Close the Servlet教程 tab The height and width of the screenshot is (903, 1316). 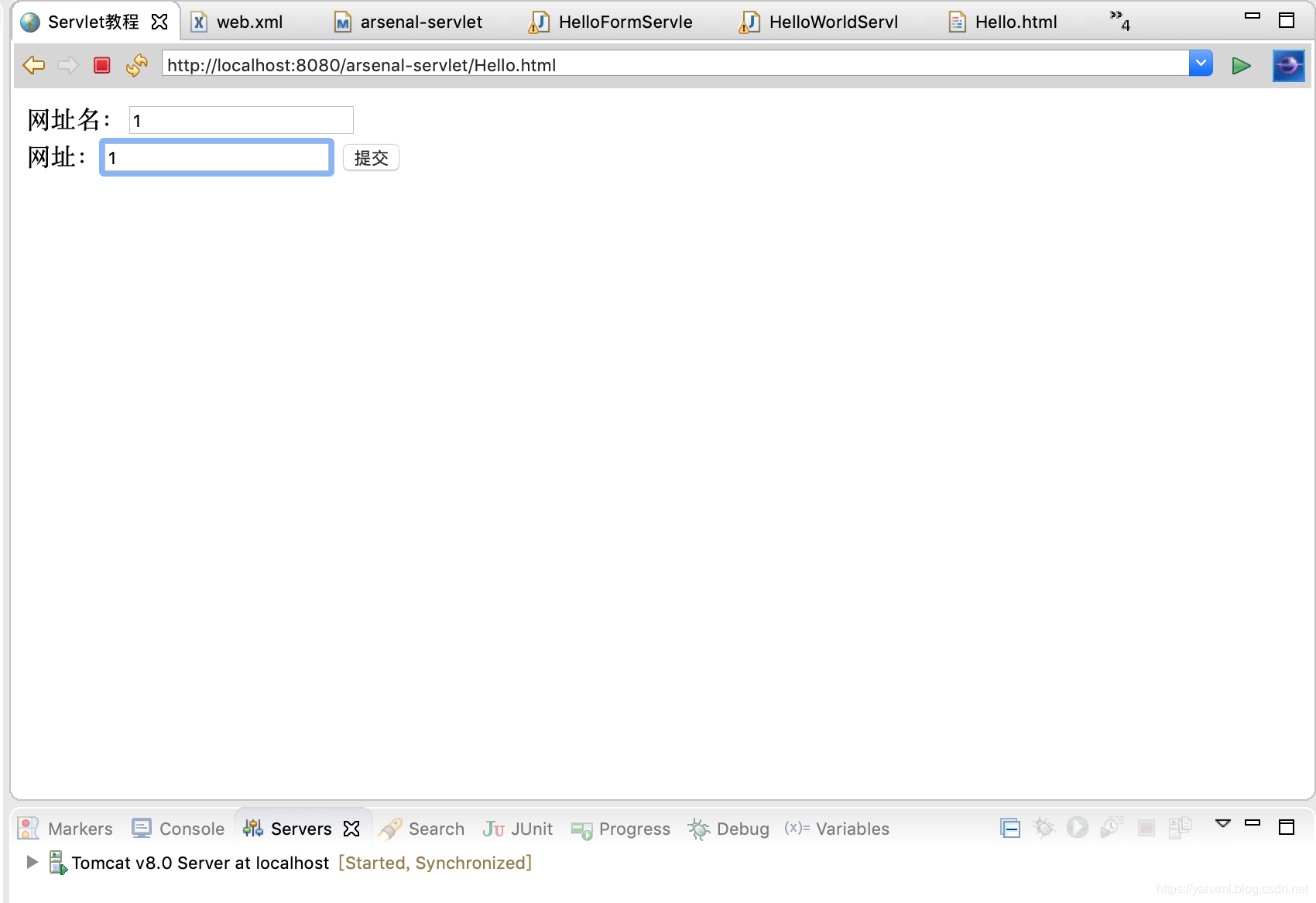(x=159, y=22)
